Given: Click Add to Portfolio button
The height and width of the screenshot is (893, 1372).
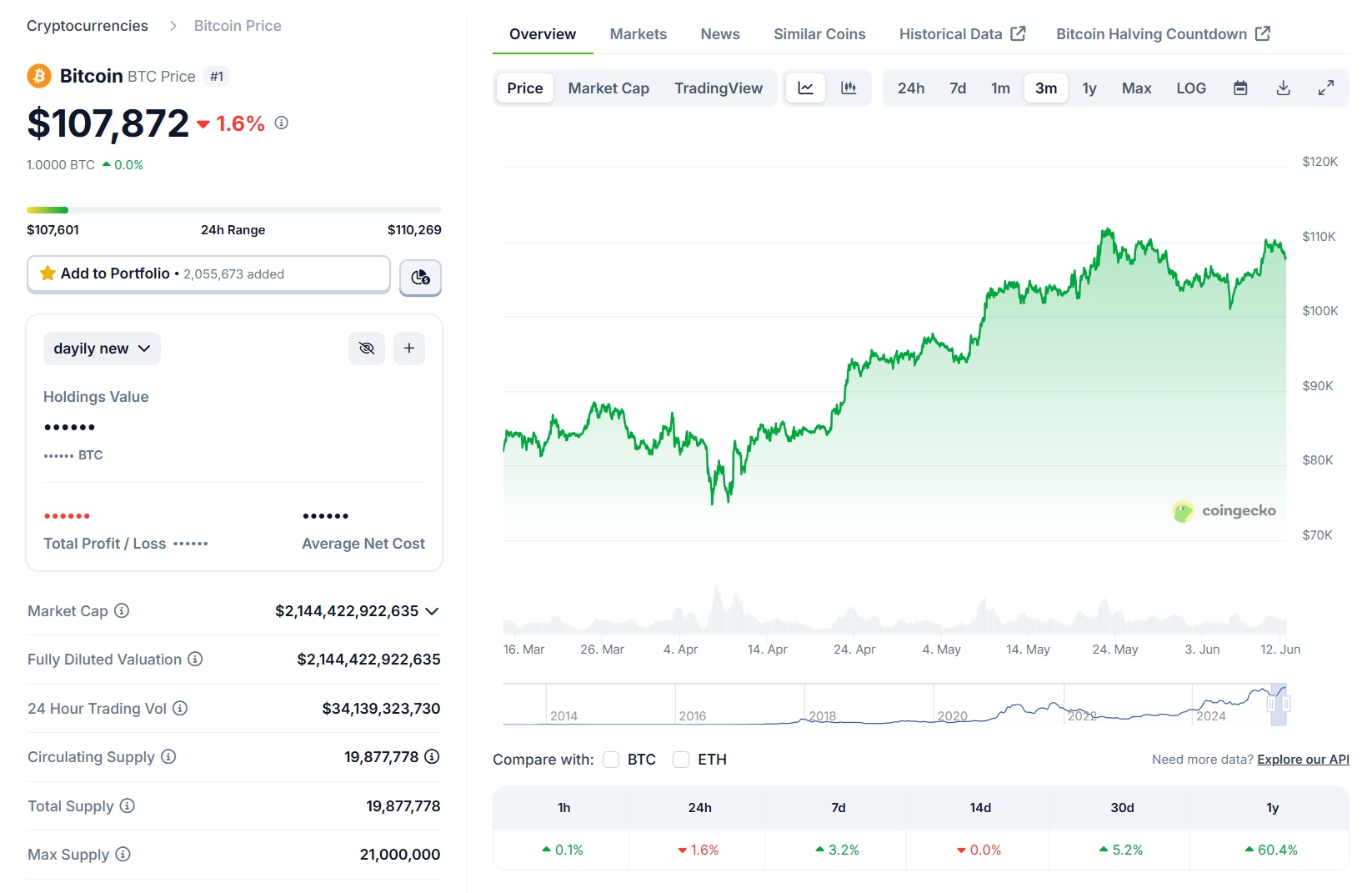Looking at the screenshot, I should click(208, 273).
